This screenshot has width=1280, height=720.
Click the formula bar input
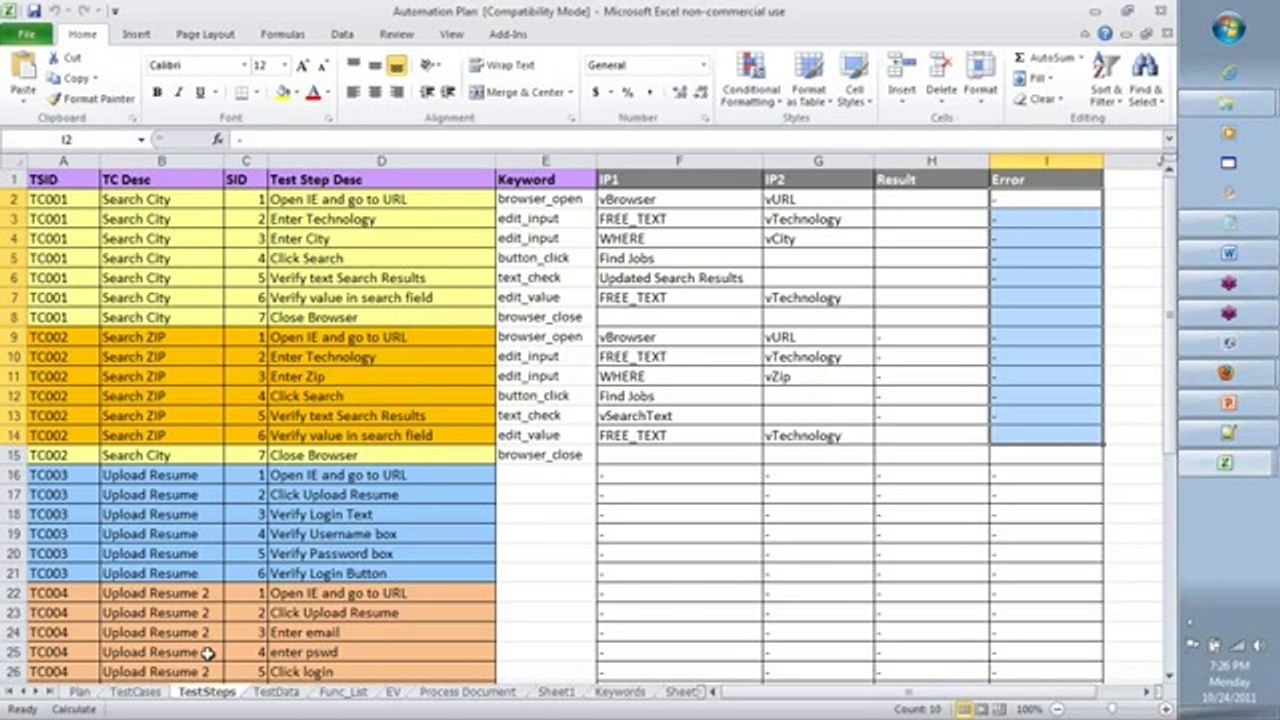click(700, 140)
